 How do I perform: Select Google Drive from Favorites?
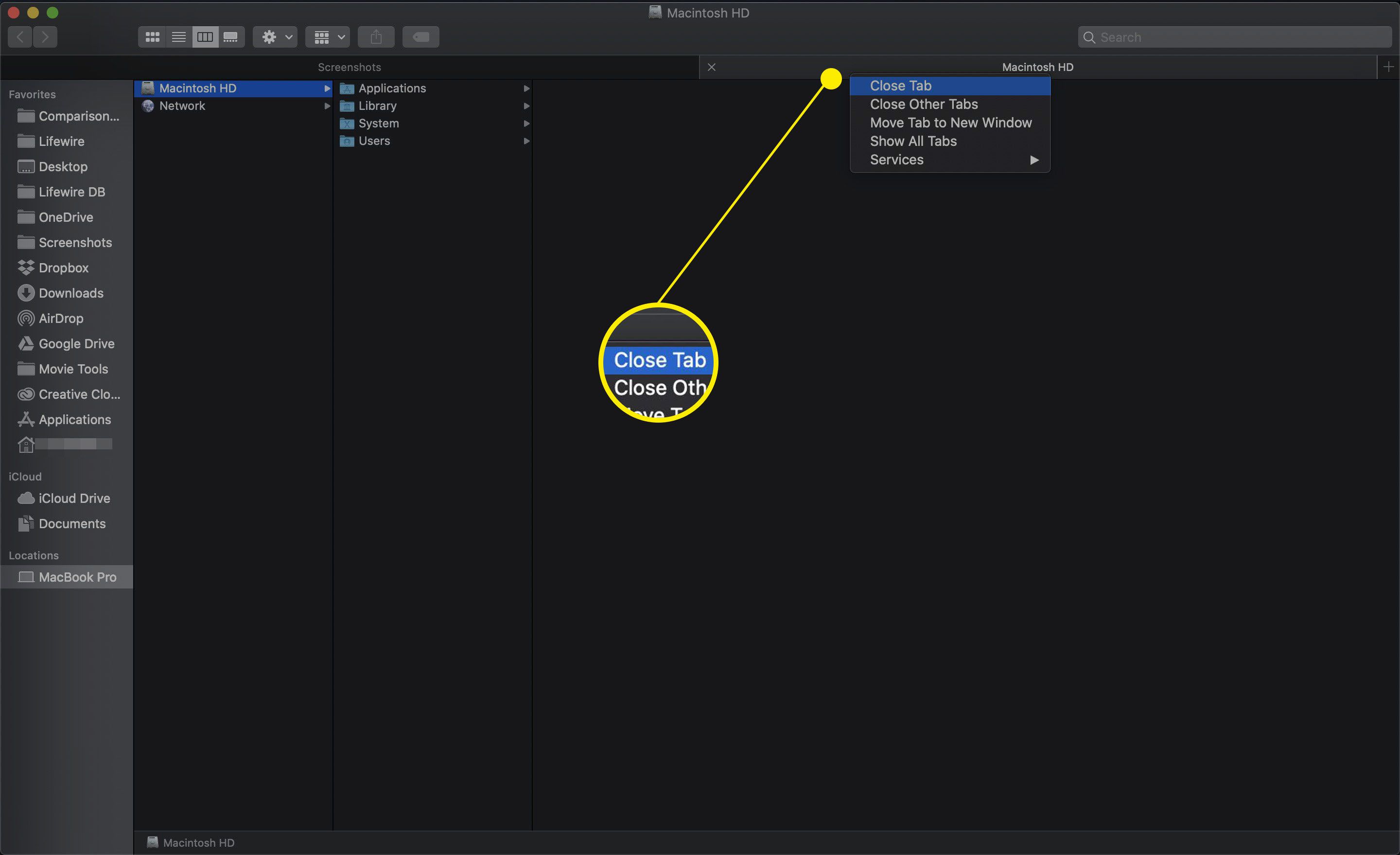coord(76,344)
